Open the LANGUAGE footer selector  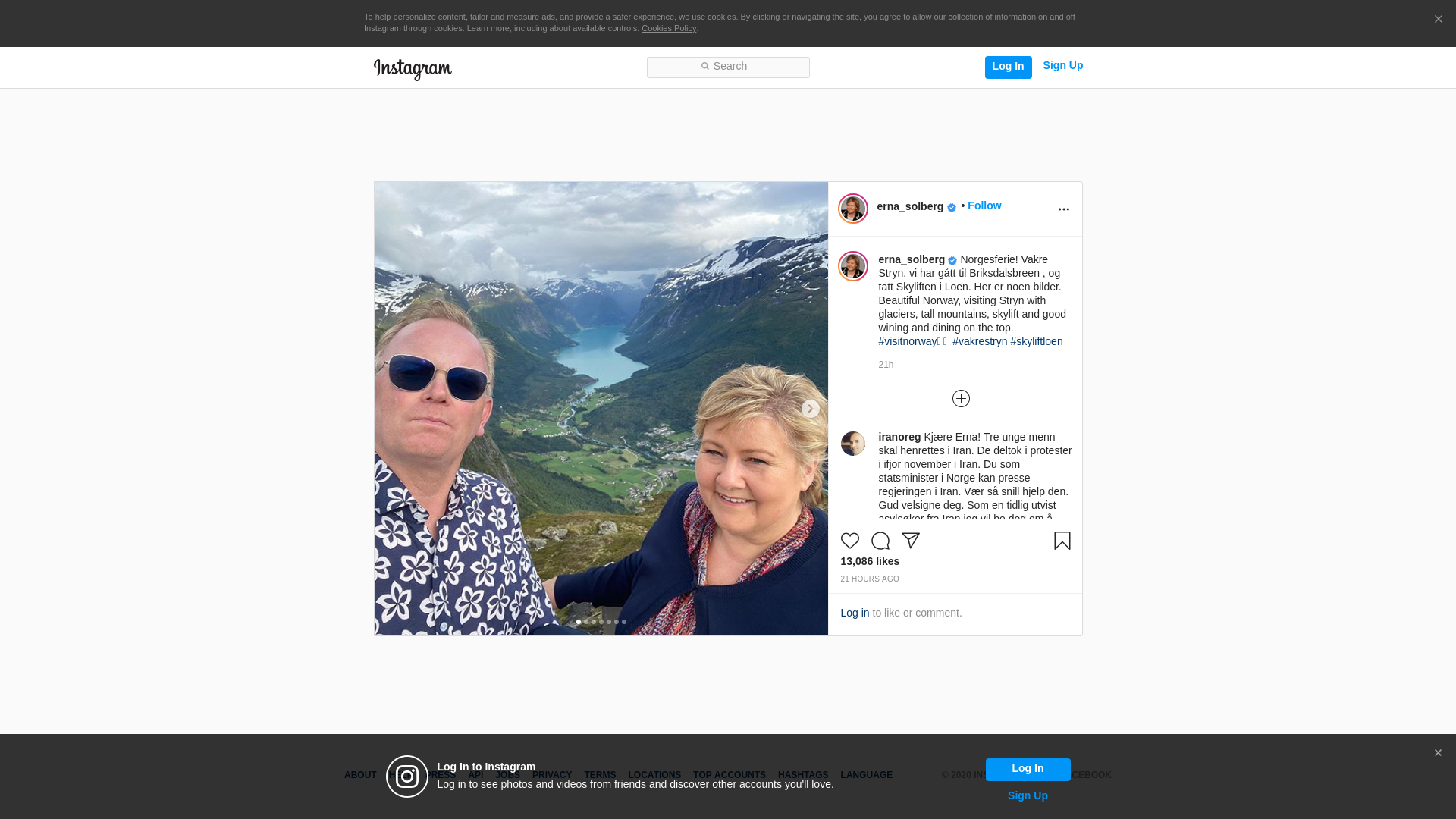[x=867, y=775]
